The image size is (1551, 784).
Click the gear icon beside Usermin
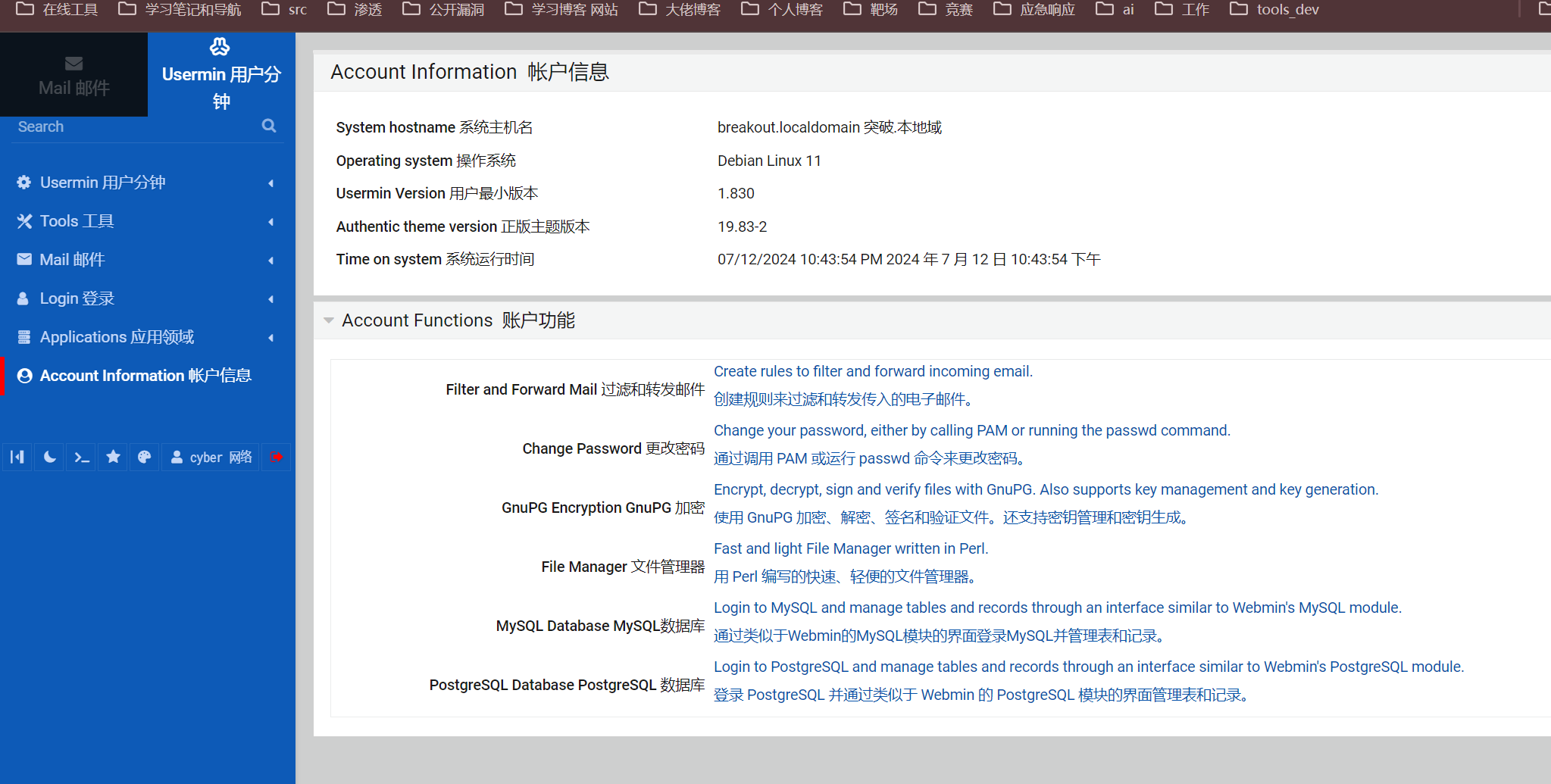[x=24, y=183]
